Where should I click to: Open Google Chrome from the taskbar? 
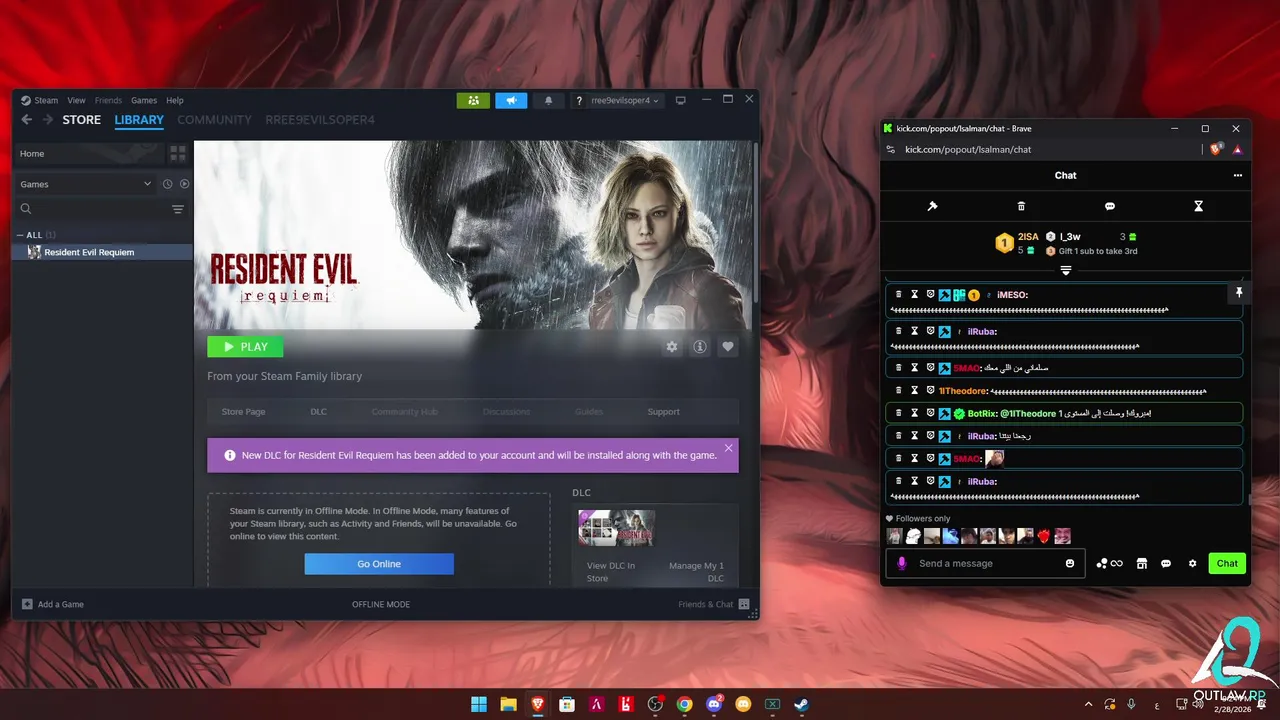point(684,704)
